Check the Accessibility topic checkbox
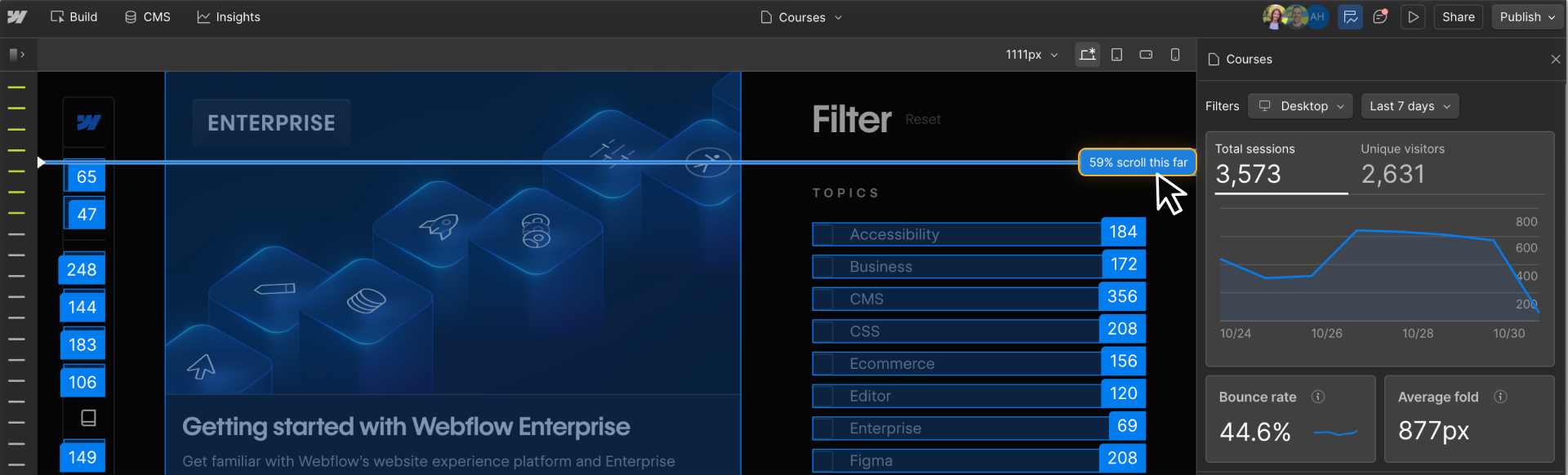 tap(824, 235)
